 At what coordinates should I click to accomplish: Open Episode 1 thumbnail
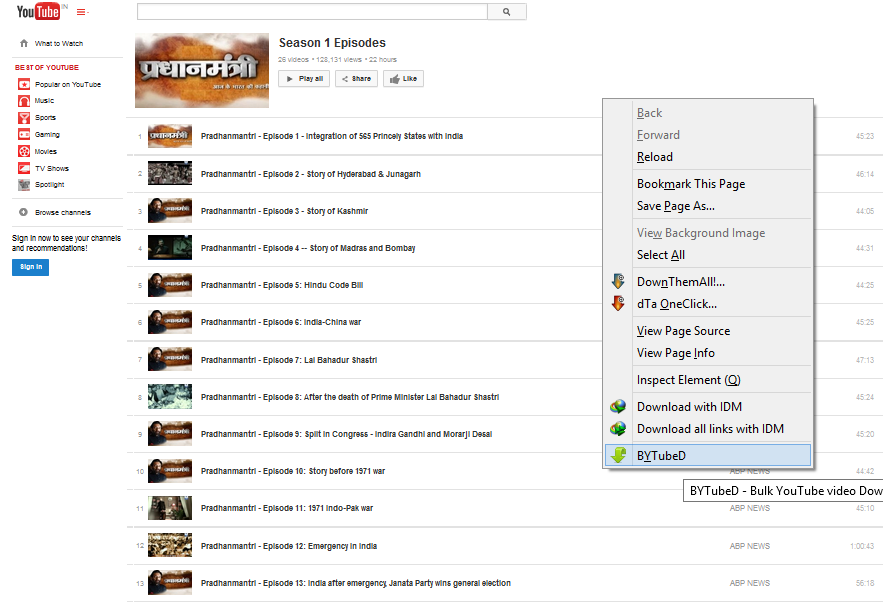[x=170, y=136]
